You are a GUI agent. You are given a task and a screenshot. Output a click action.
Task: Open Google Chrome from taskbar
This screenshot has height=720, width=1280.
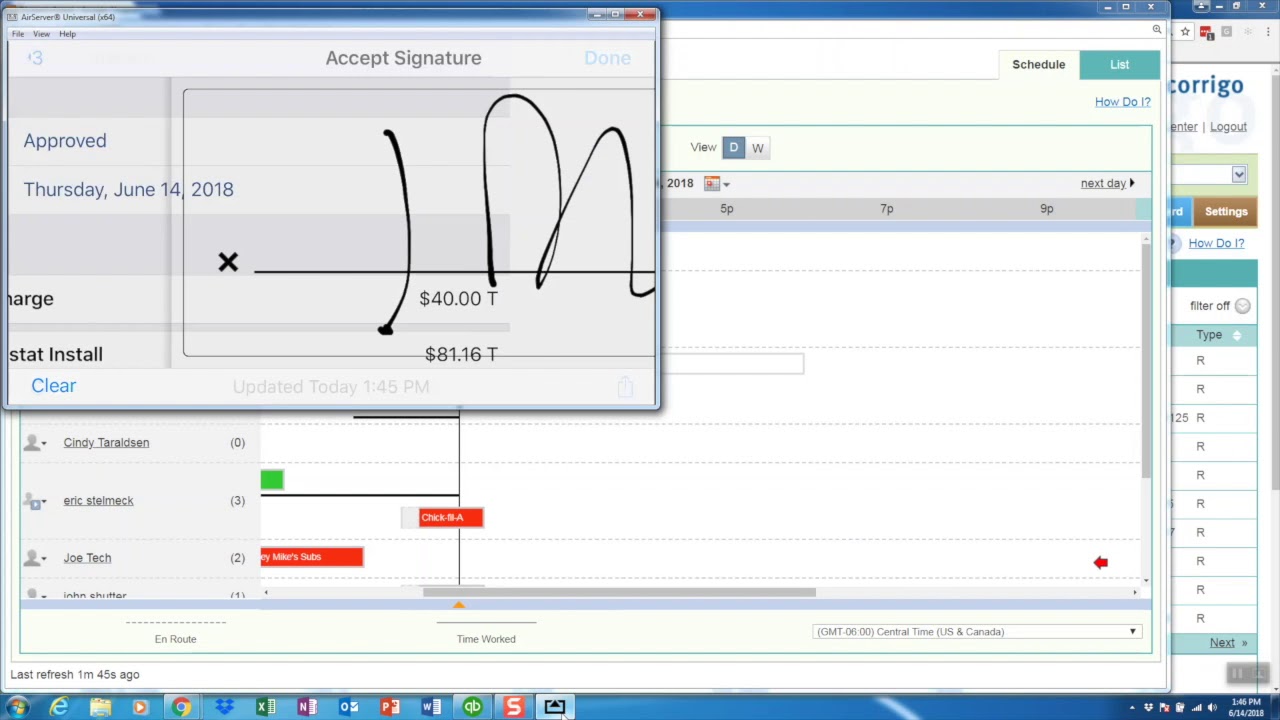click(181, 707)
